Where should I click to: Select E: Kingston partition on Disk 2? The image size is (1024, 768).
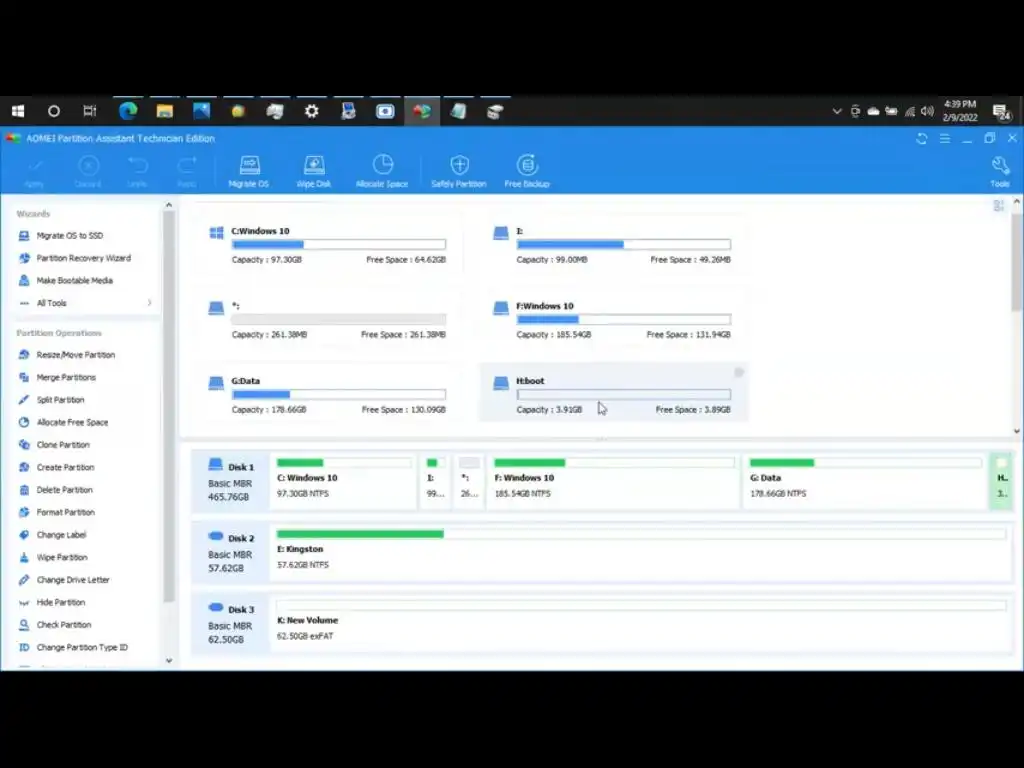pos(641,552)
